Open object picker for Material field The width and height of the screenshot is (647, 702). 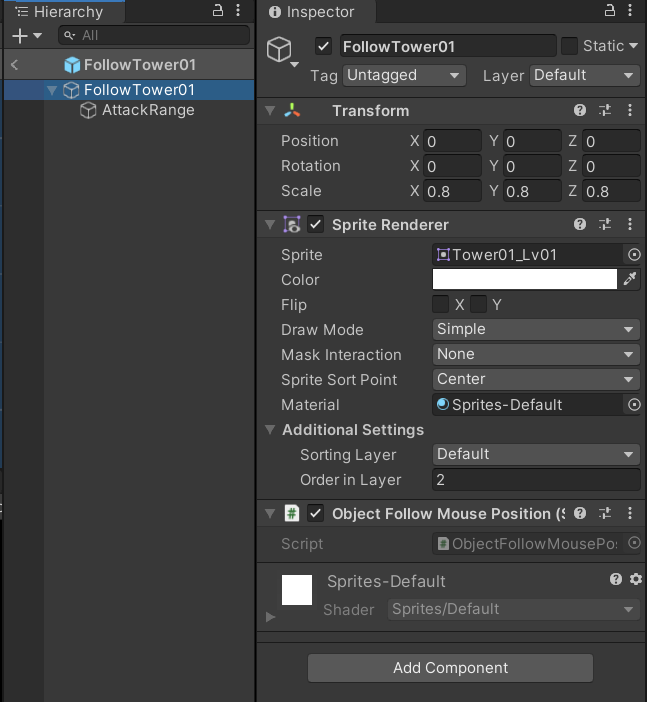[633, 405]
